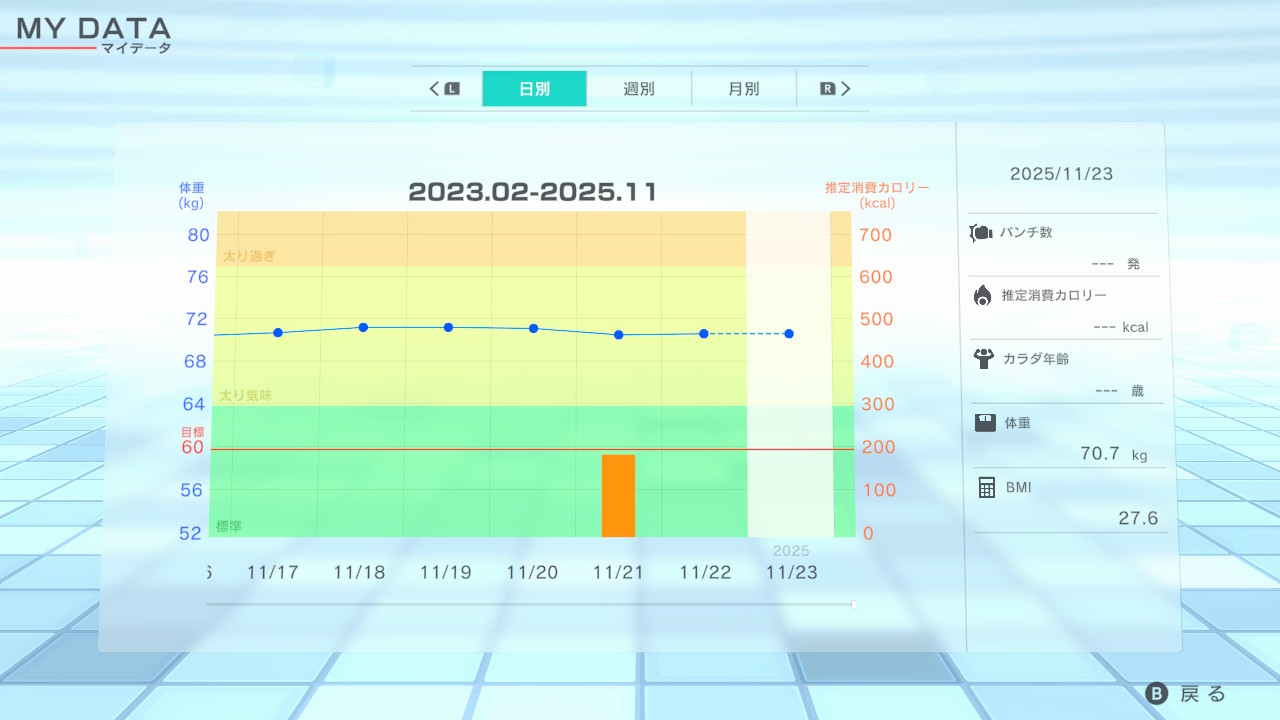Click the L shoulder button icon
1280x720 pixels.
coord(452,89)
